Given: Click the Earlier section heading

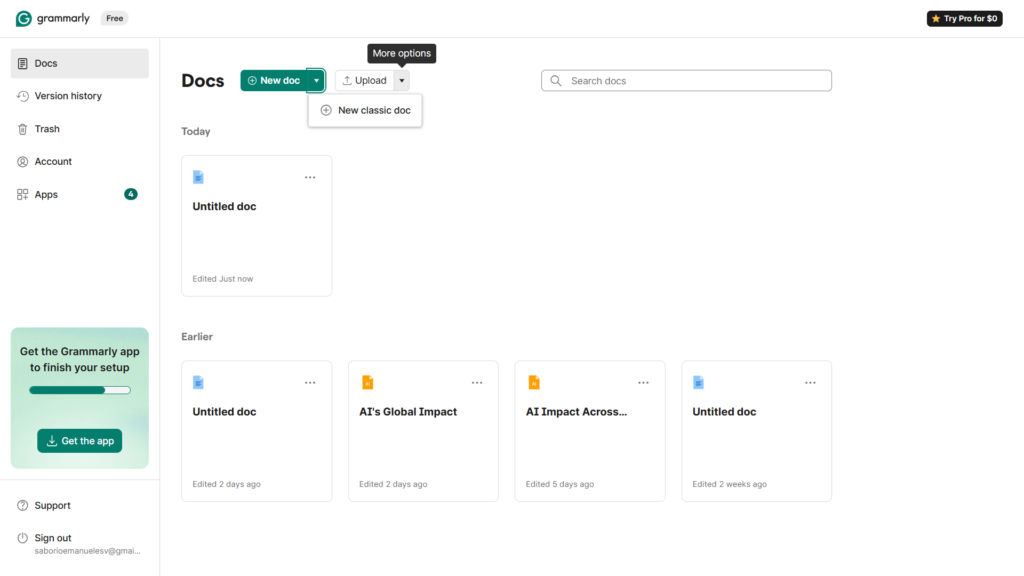Looking at the screenshot, I should click(x=197, y=336).
